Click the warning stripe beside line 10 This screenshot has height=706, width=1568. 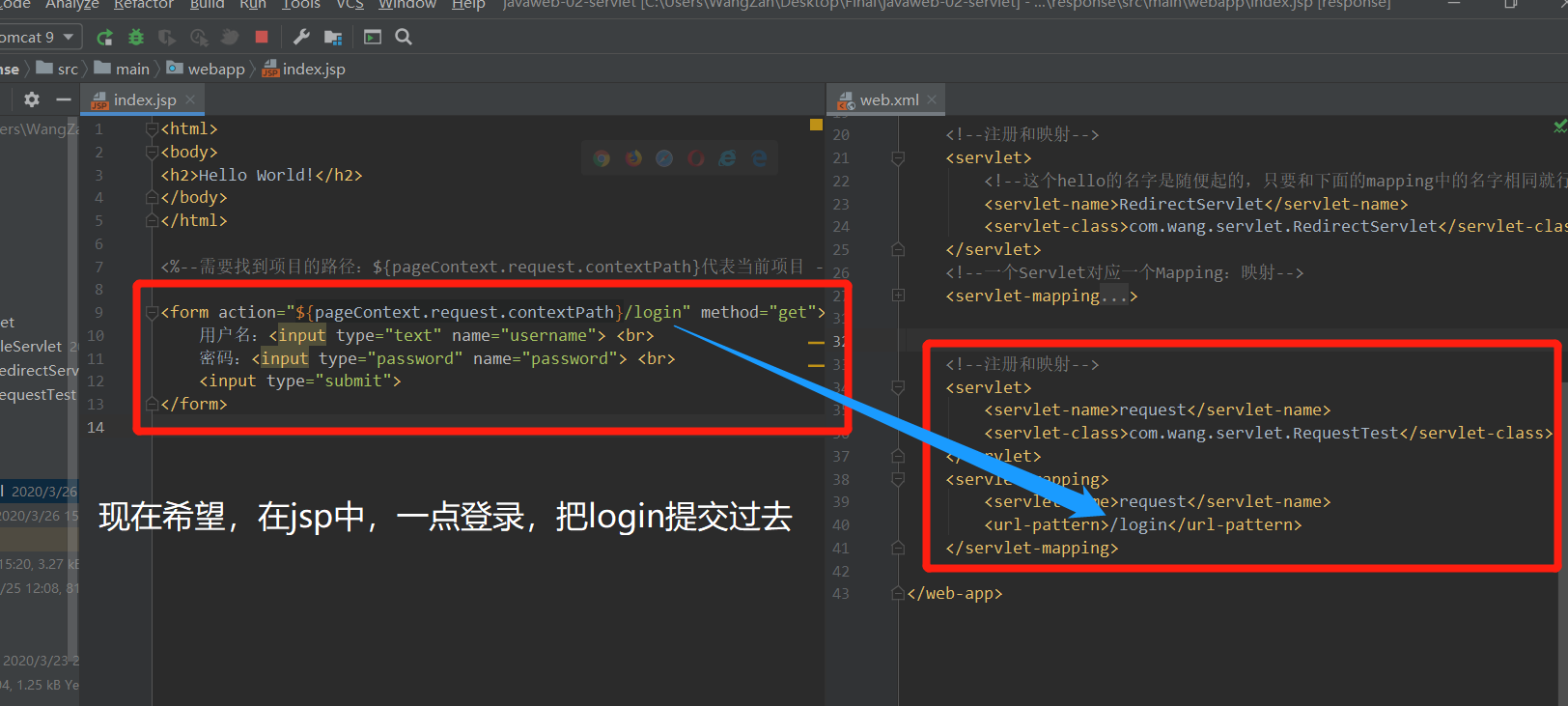click(x=816, y=342)
